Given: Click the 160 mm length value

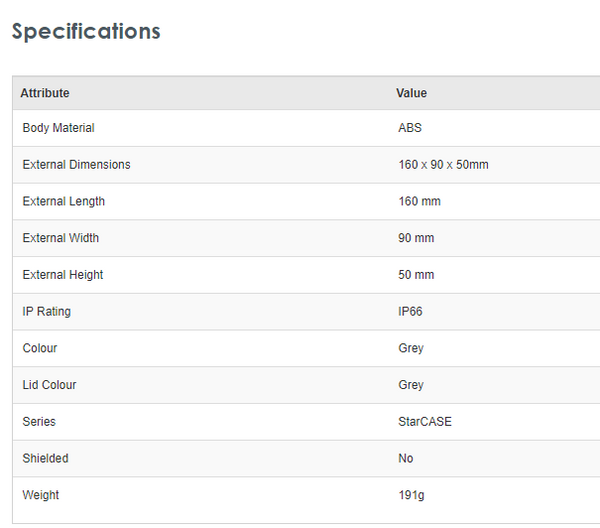Looking at the screenshot, I should tap(419, 202).
